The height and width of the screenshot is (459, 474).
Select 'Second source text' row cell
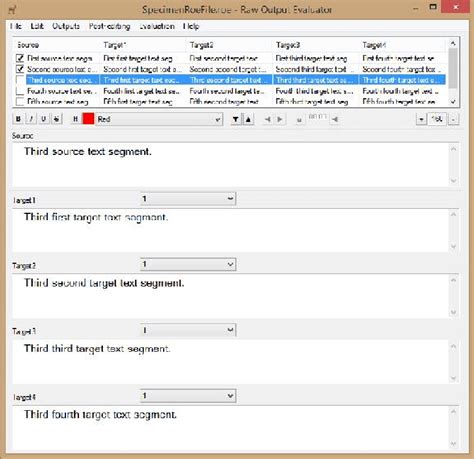point(62,69)
